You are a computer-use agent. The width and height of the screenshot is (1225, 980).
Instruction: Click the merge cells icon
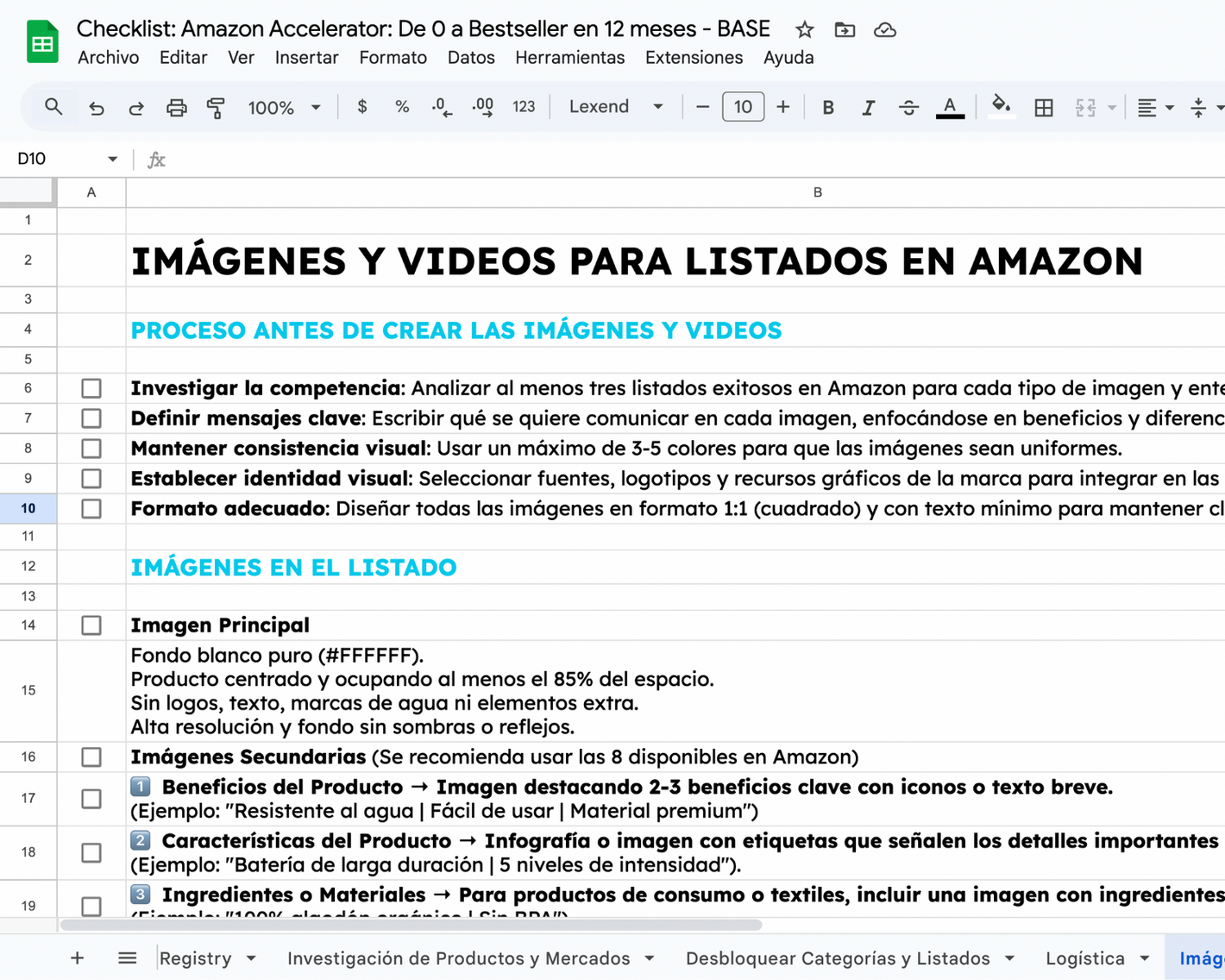pos(1085,108)
